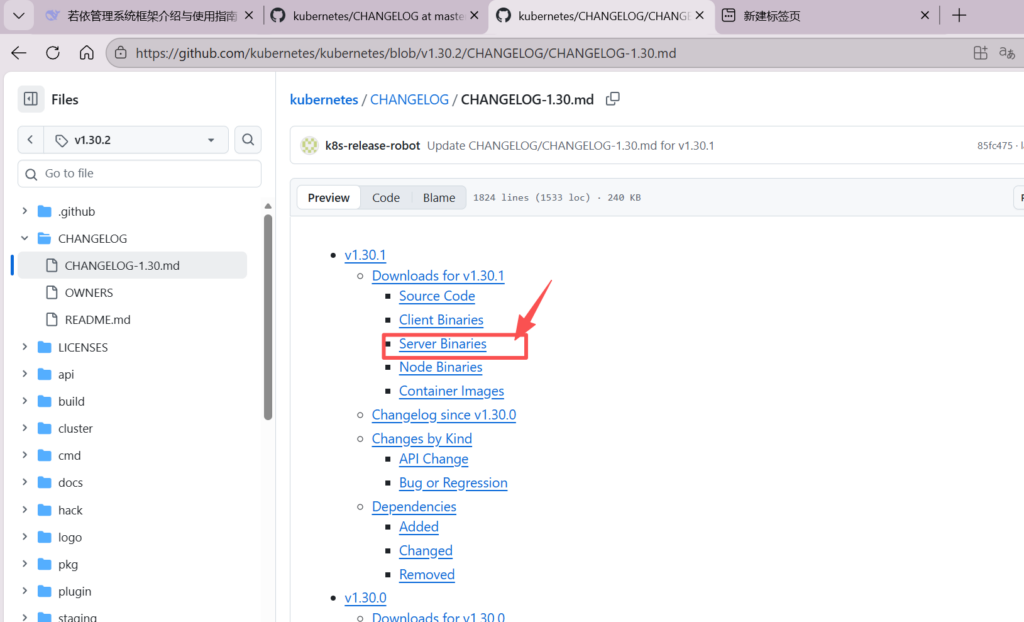The width and height of the screenshot is (1024, 622).
Task: Expand the LICENSES folder chevron
Action: click(26, 347)
